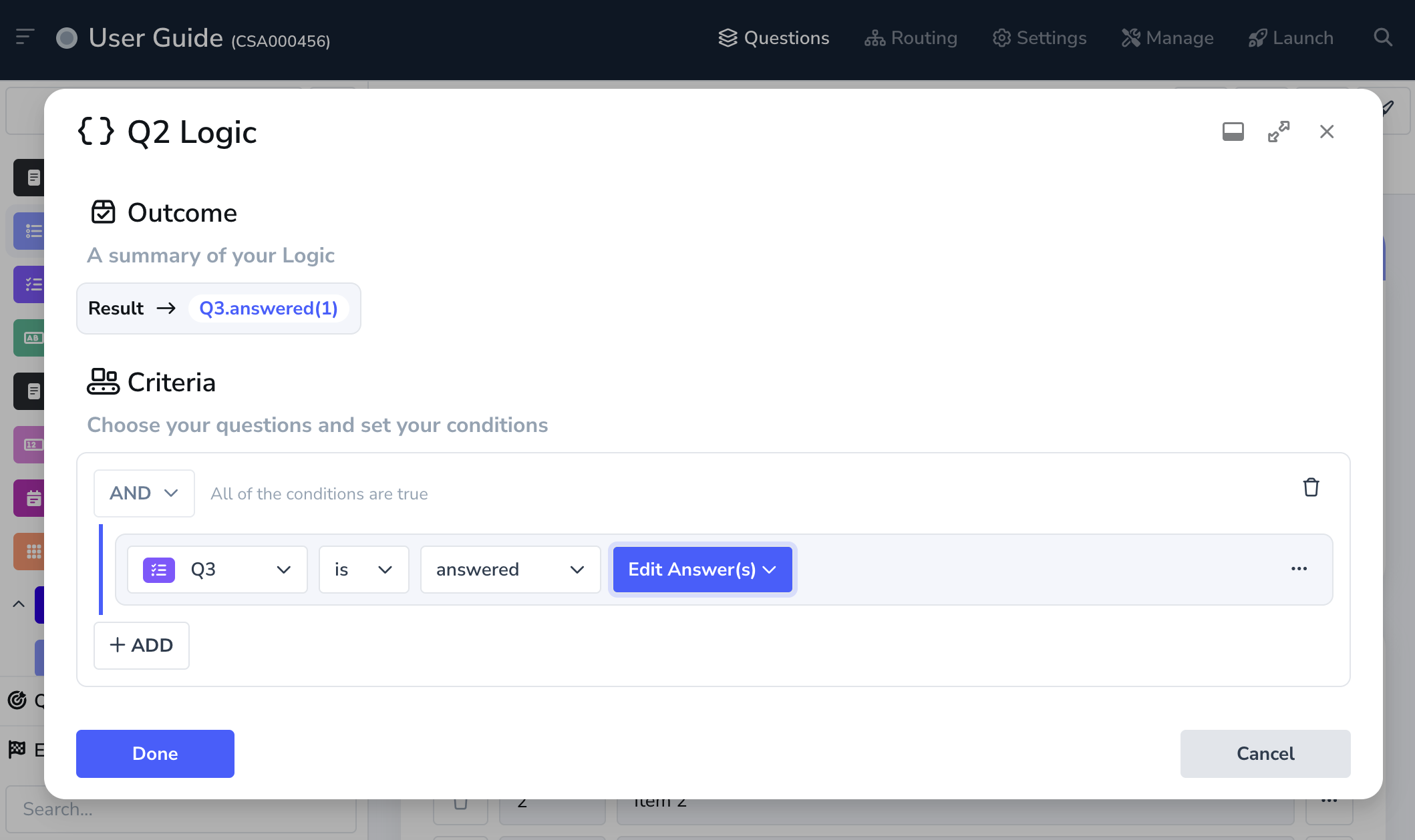Open the hamburger menu beside User Guide
Image resolution: width=1415 pixels, height=840 pixels.
pyautogui.click(x=25, y=37)
